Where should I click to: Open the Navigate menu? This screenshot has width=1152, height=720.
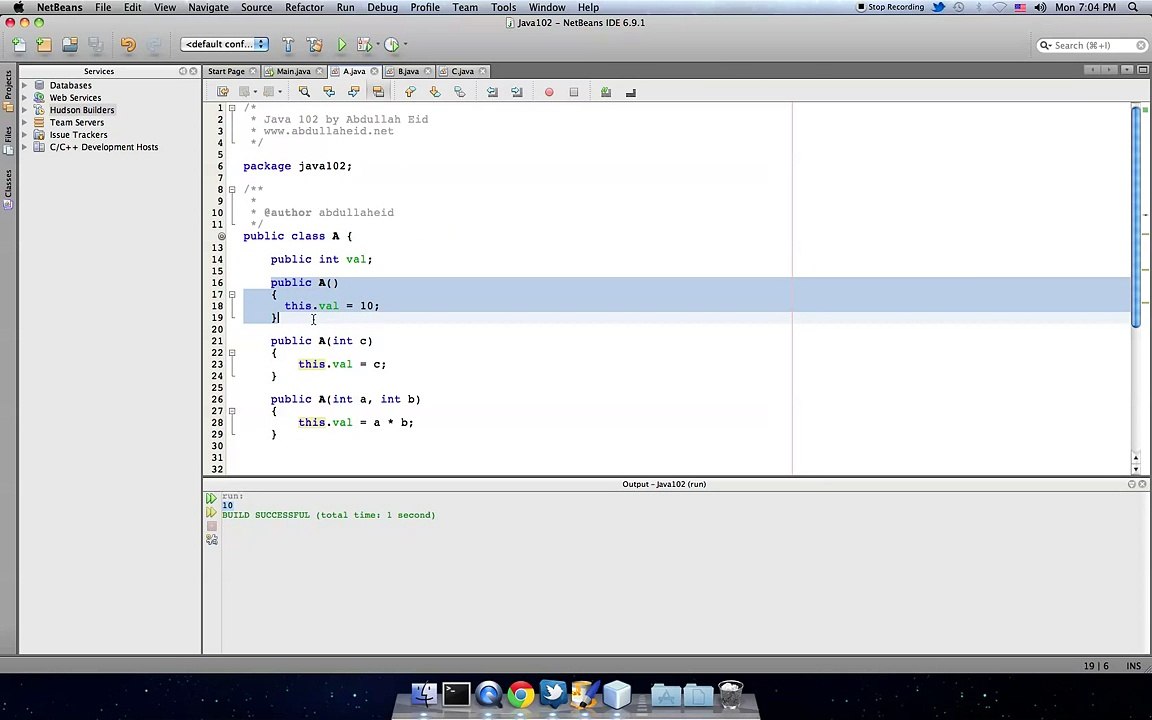(x=209, y=7)
